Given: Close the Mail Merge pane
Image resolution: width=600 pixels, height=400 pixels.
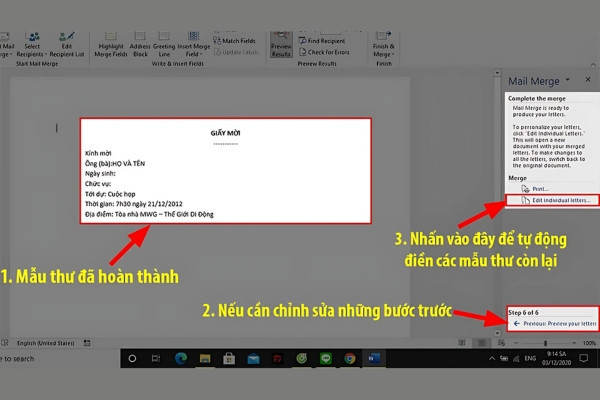Looking at the screenshot, I should click(x=588, y=80).
